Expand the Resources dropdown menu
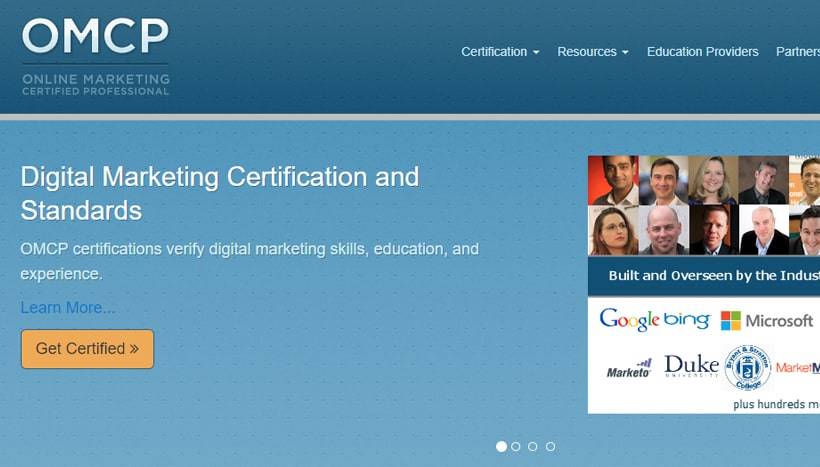Viewport: 820px width, 467px height. click(x=593, y=52)
